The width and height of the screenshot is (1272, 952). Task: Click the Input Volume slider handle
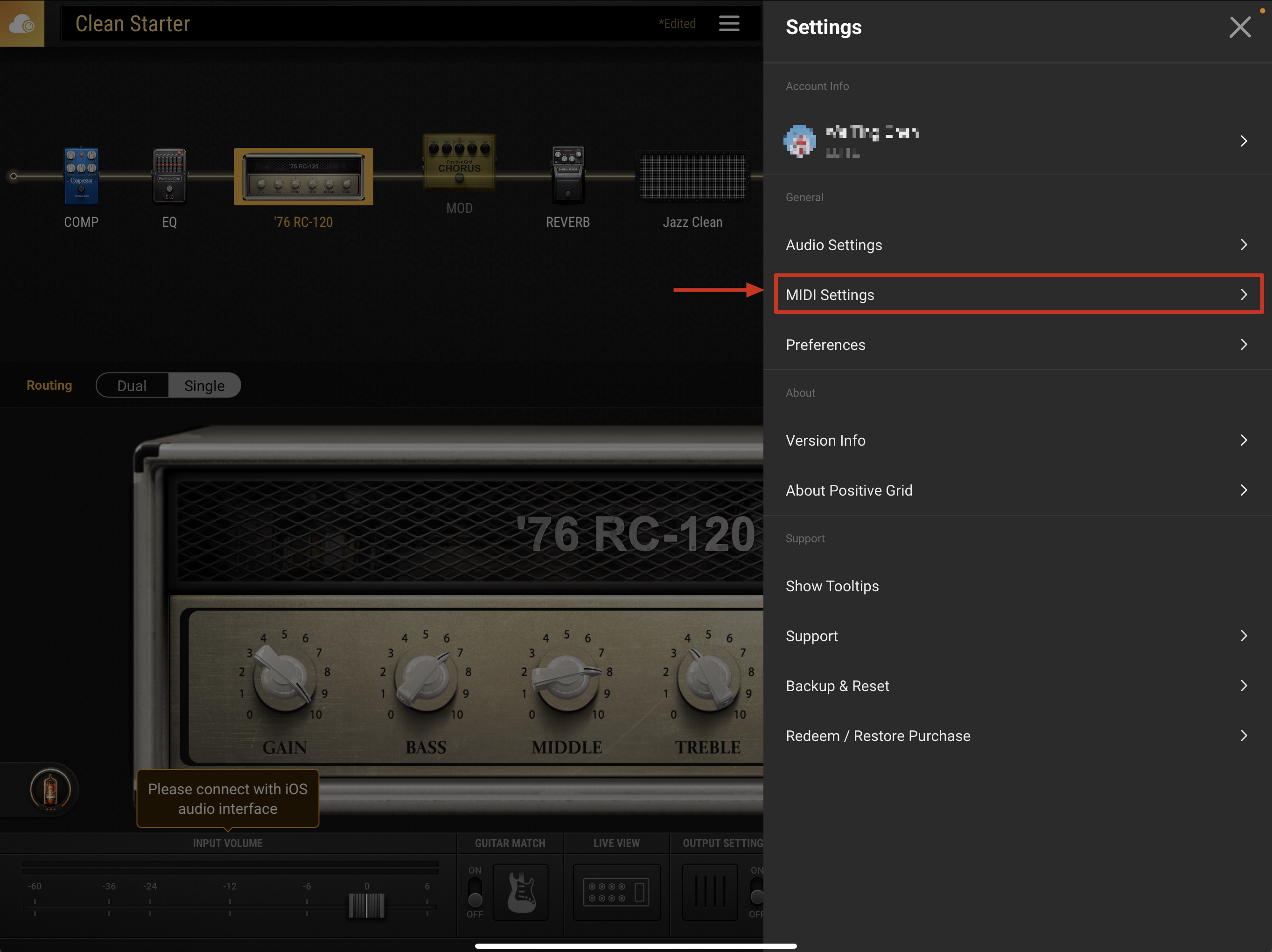coord(366,906)
